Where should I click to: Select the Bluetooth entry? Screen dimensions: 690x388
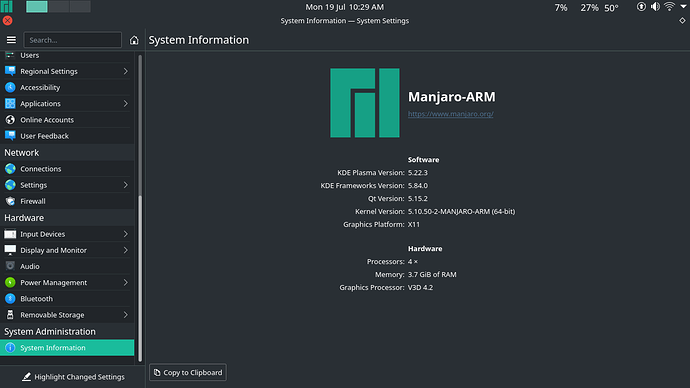67,299
